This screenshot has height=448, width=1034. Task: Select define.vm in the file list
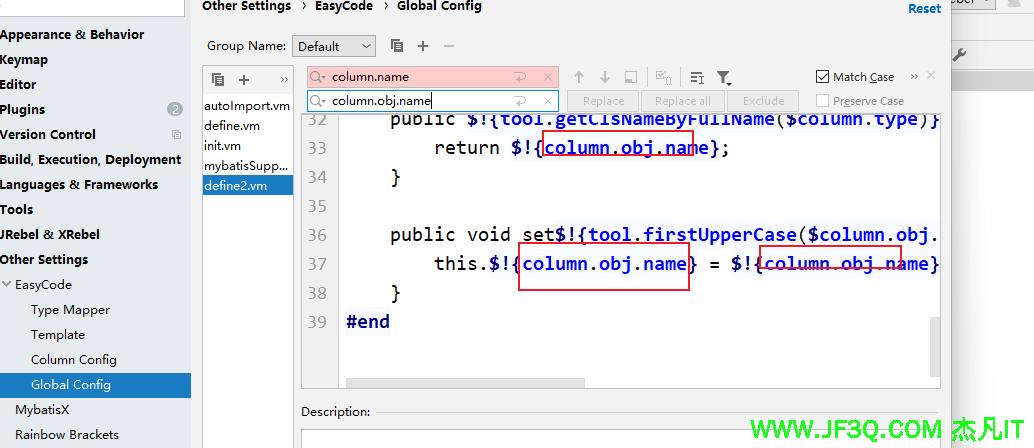point(232,125)
